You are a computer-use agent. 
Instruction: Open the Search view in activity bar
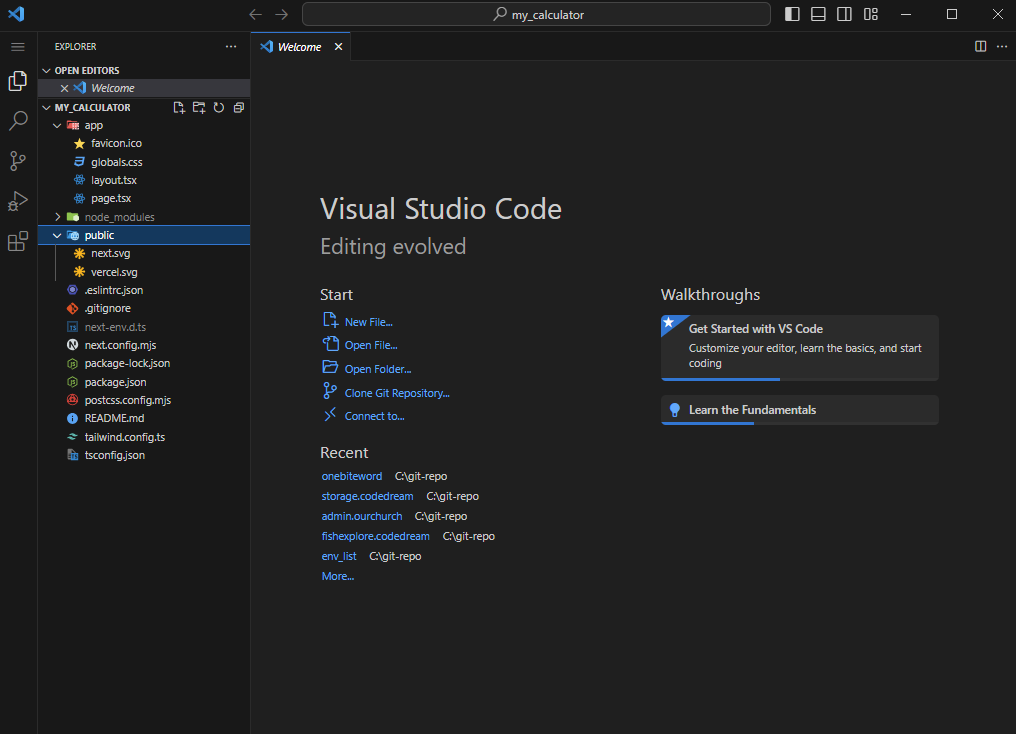pos(18,121)
